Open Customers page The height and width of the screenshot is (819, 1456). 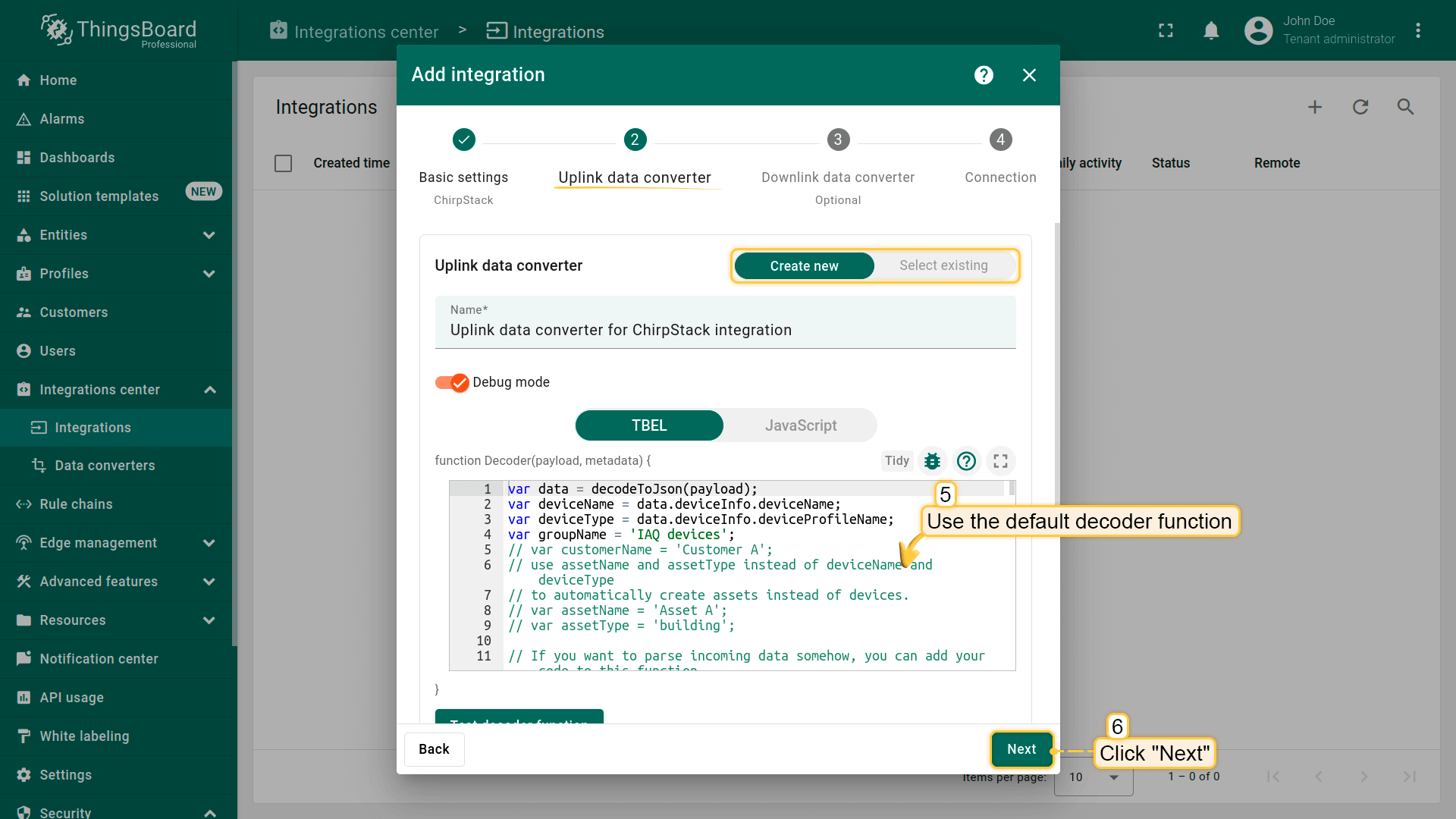(116, 312)
